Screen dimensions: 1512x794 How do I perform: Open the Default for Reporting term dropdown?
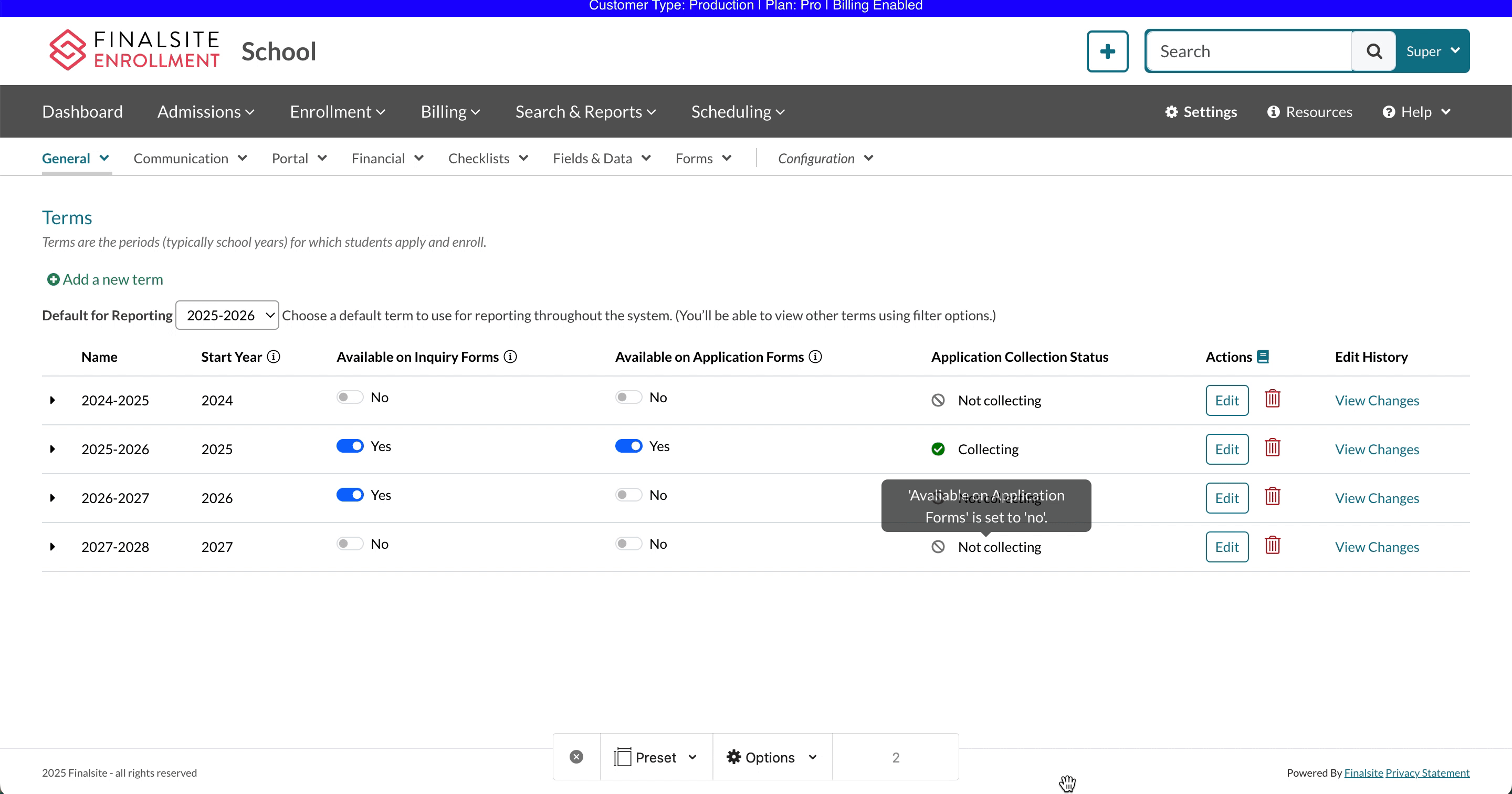pos(227,316)
